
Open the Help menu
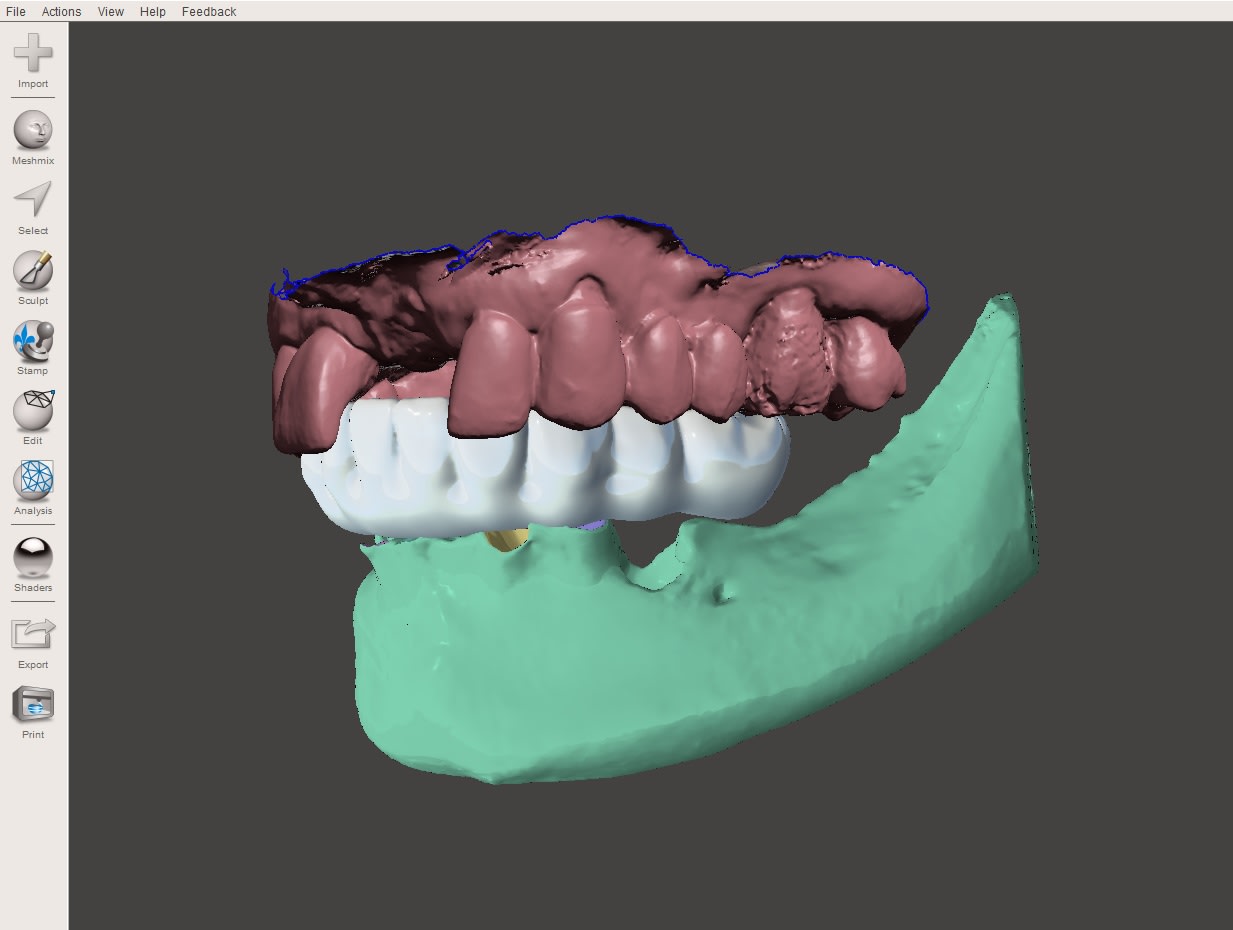(x=153, y=11)
